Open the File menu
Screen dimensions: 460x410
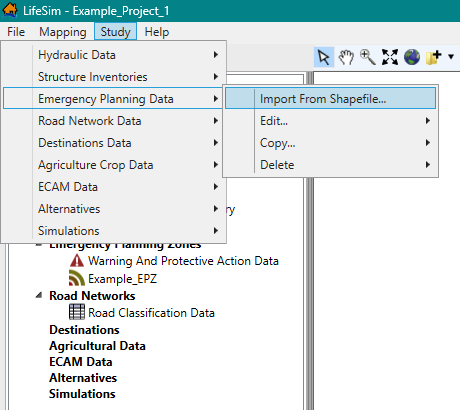(x=16, y=32)
